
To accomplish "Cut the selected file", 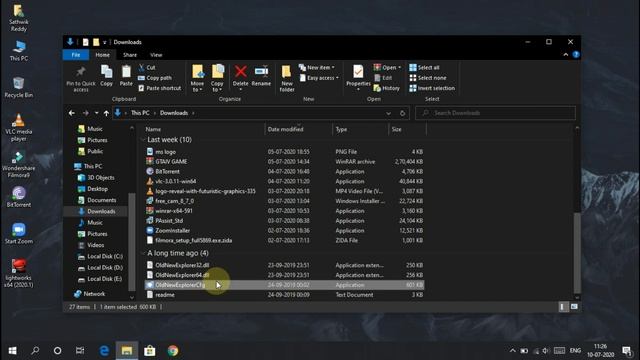I will pos(147,67).
